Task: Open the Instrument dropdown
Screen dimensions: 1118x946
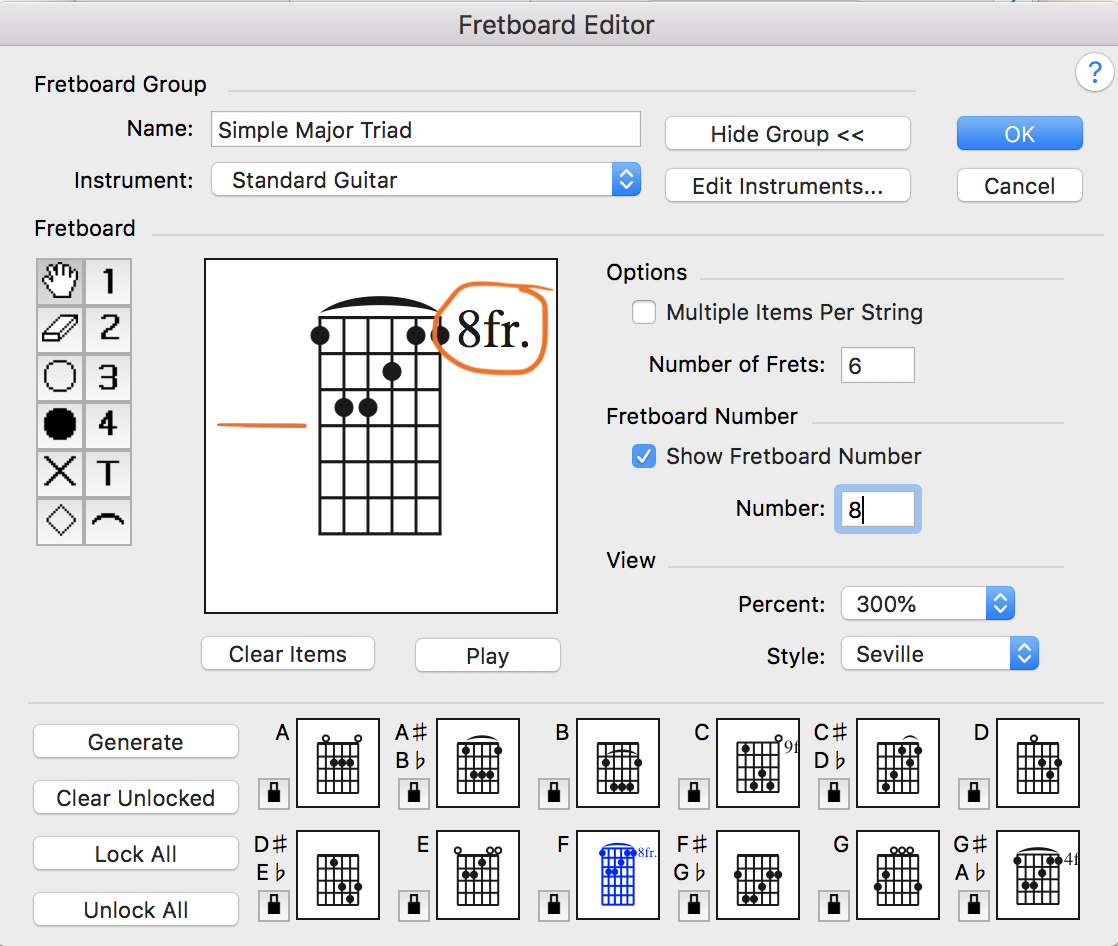Action: tap(425, 181)
